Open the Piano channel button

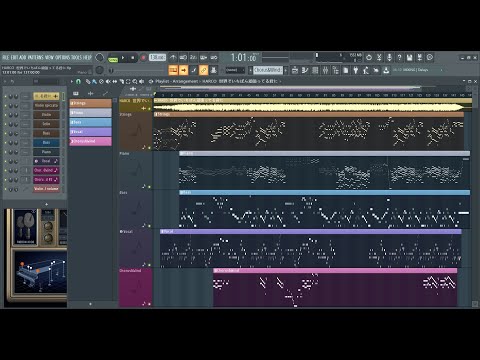[46, 152]
